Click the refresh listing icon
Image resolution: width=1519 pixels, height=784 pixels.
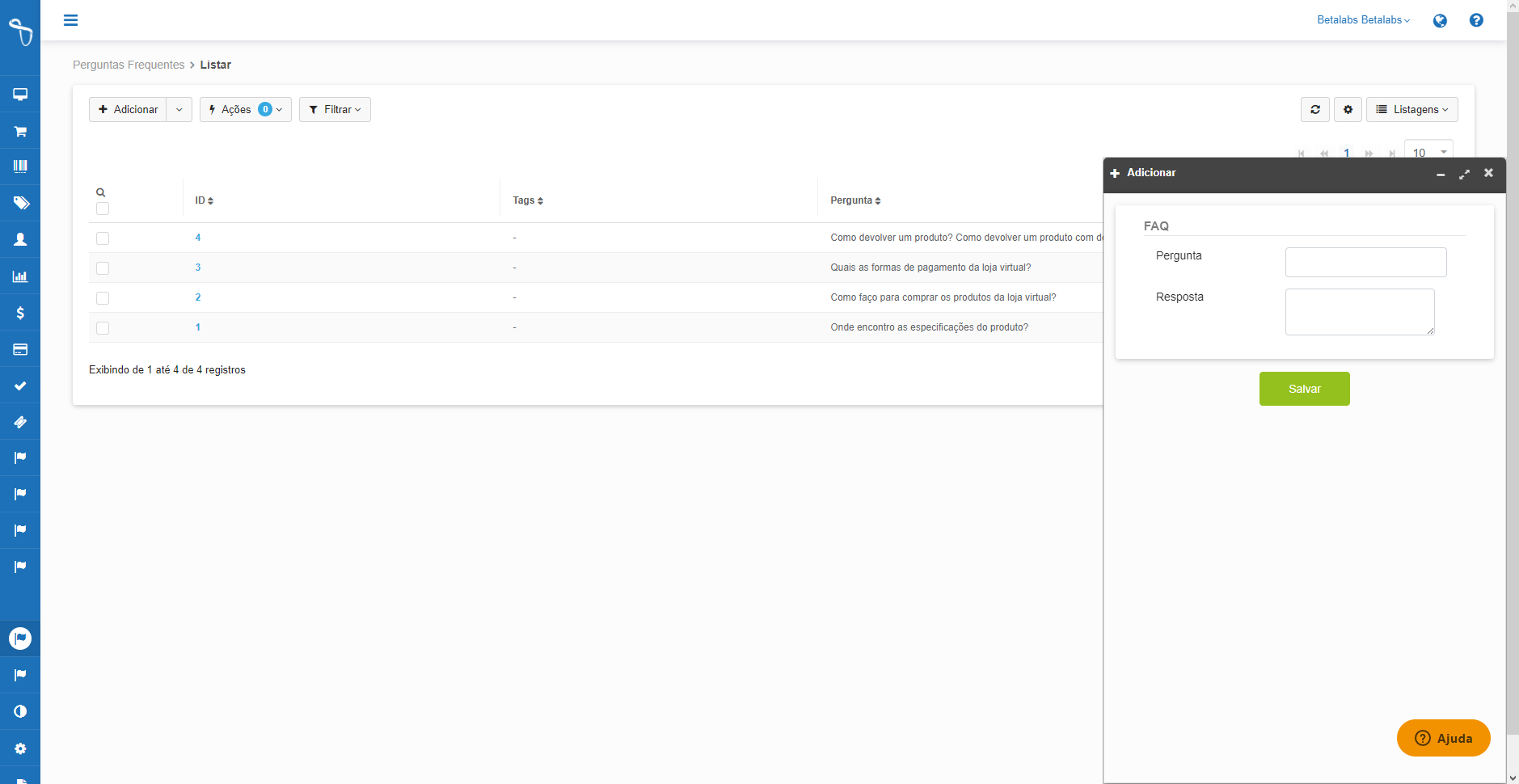[1315, 110]
